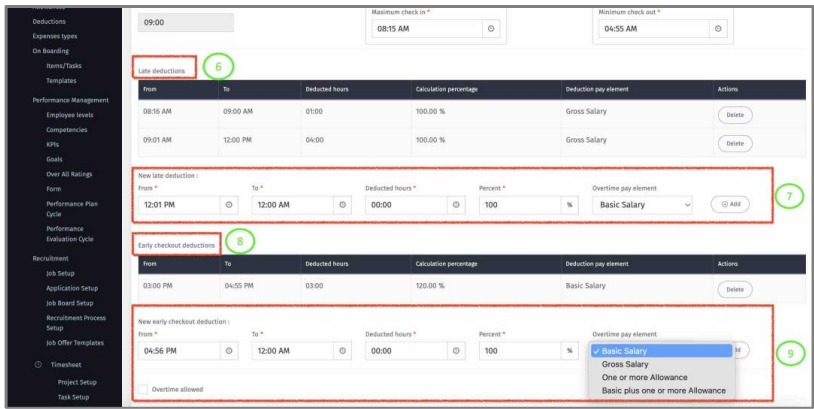Open late deduction Overtime pay element dropdown

click(x=643, y=205)
